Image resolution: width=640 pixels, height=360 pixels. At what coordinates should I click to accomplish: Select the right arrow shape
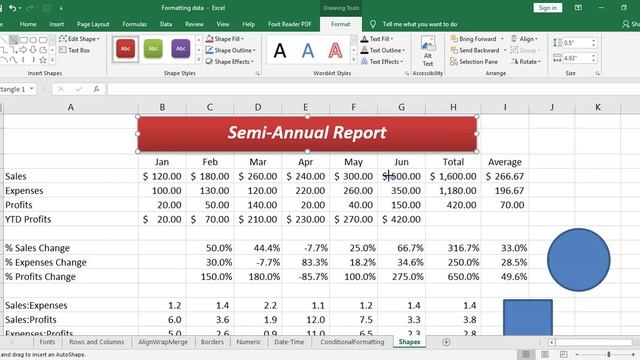23,50
